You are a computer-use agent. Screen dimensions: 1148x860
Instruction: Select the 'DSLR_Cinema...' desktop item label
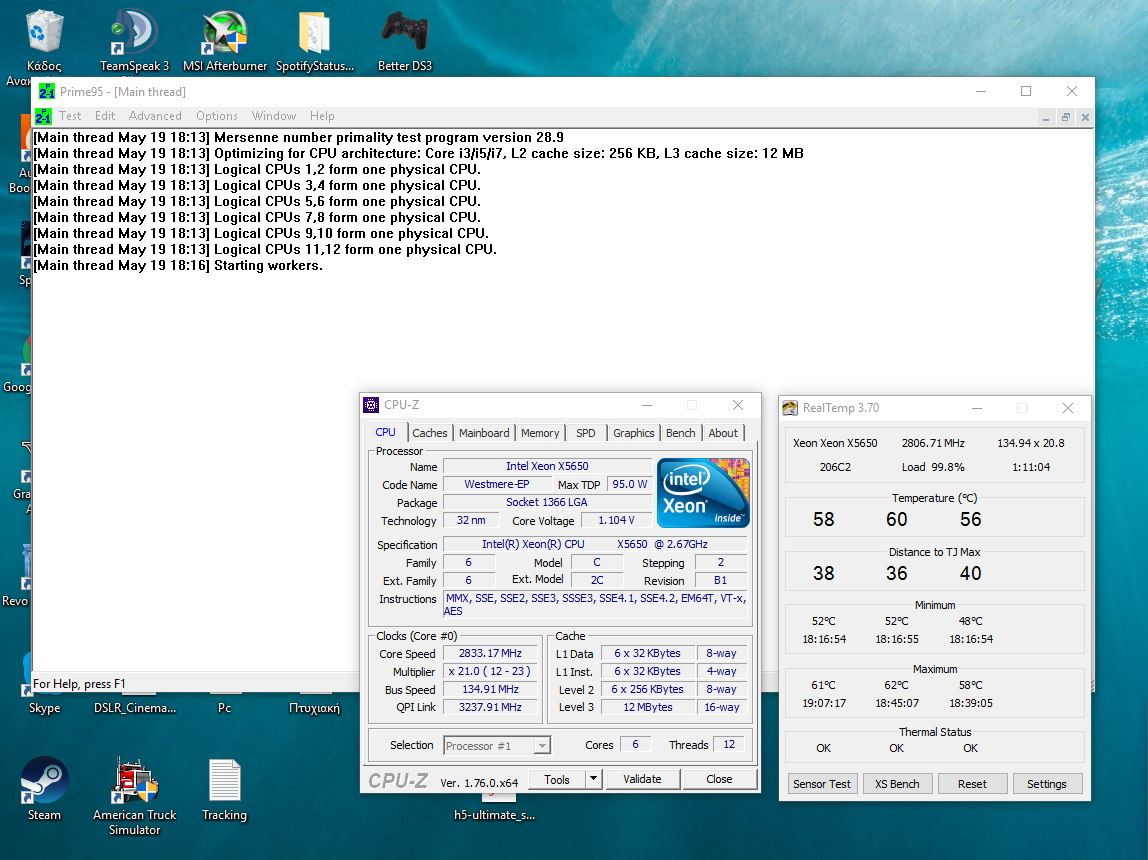[135, 708]
